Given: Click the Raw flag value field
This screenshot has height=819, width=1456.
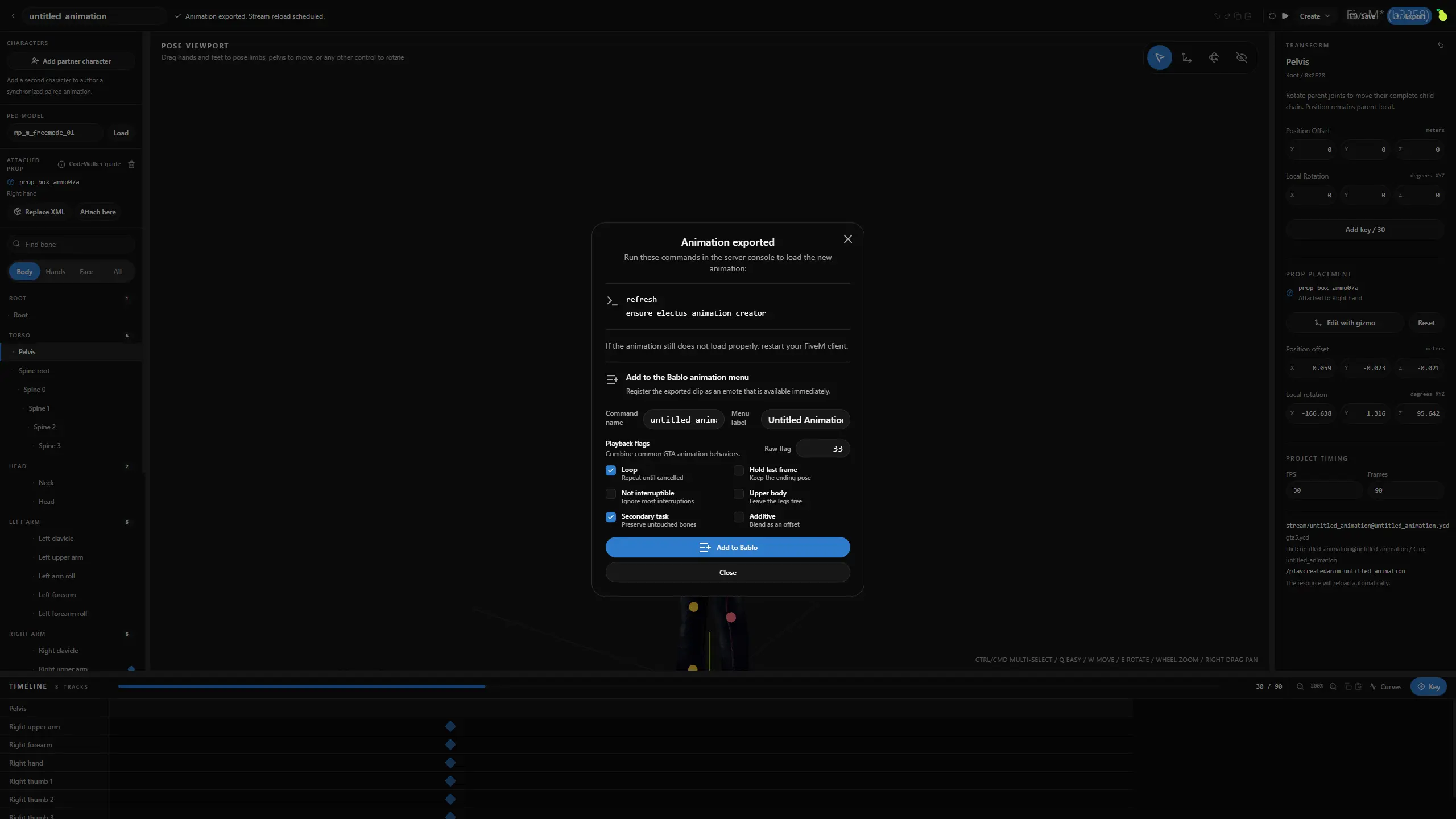Looking at the screenshot, I should [822, 449].
